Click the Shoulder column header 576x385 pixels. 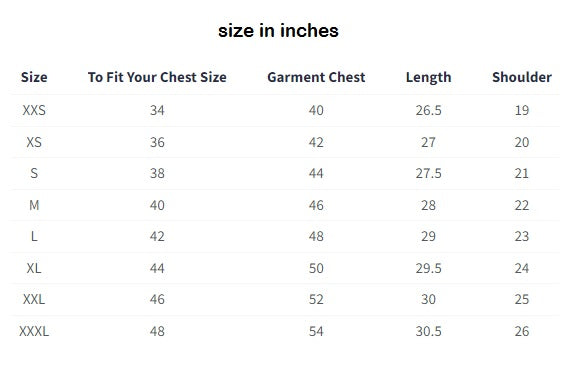[x=522, y=77]
